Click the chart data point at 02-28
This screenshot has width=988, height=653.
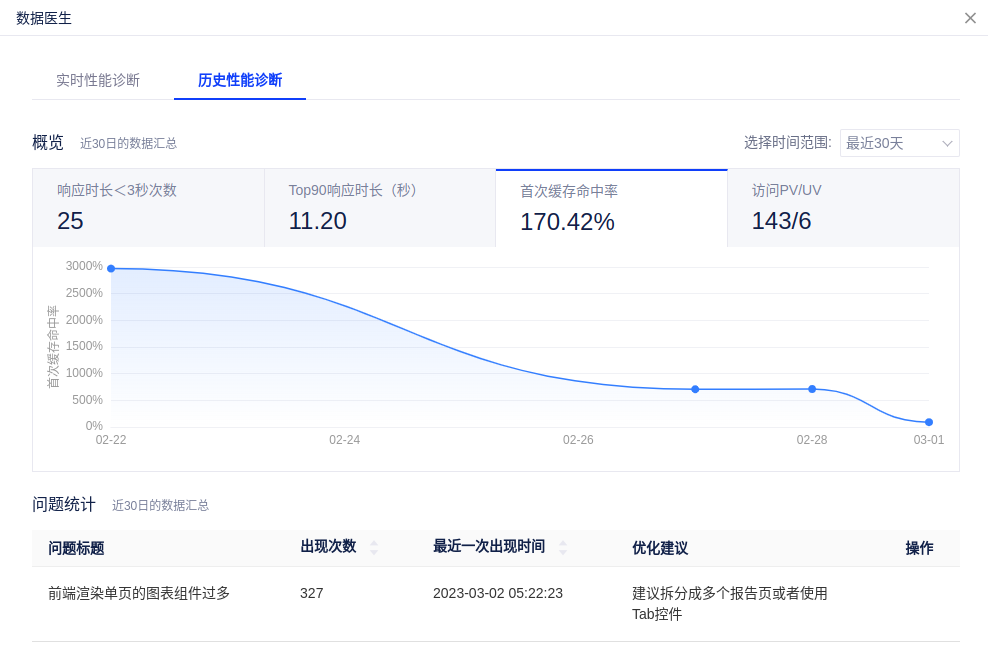(x=812, y=389)
